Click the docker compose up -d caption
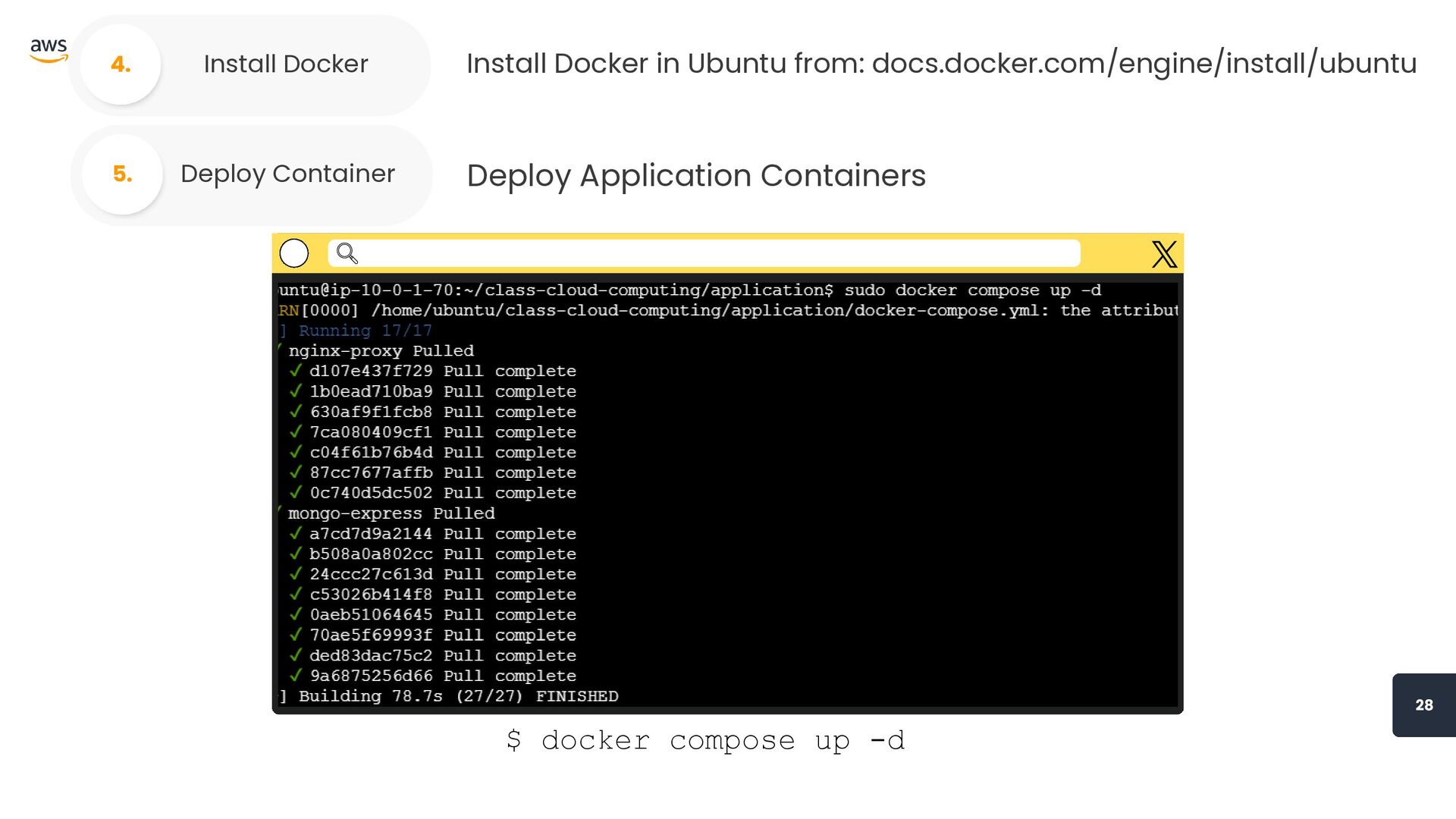1456x819 pixels. (705, 740)
